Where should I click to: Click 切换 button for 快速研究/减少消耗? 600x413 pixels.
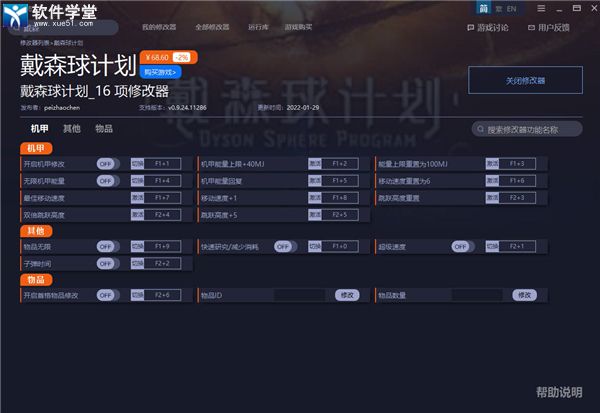pyautogui.click(x=315, y=246)
